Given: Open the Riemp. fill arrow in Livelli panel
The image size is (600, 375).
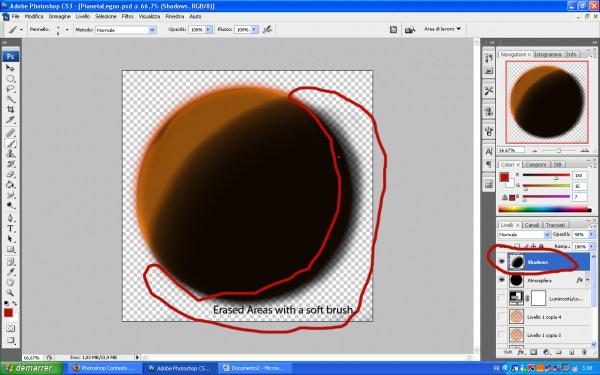Looking at the screenshot, I should pyautogui.click(x=592, y=246).
